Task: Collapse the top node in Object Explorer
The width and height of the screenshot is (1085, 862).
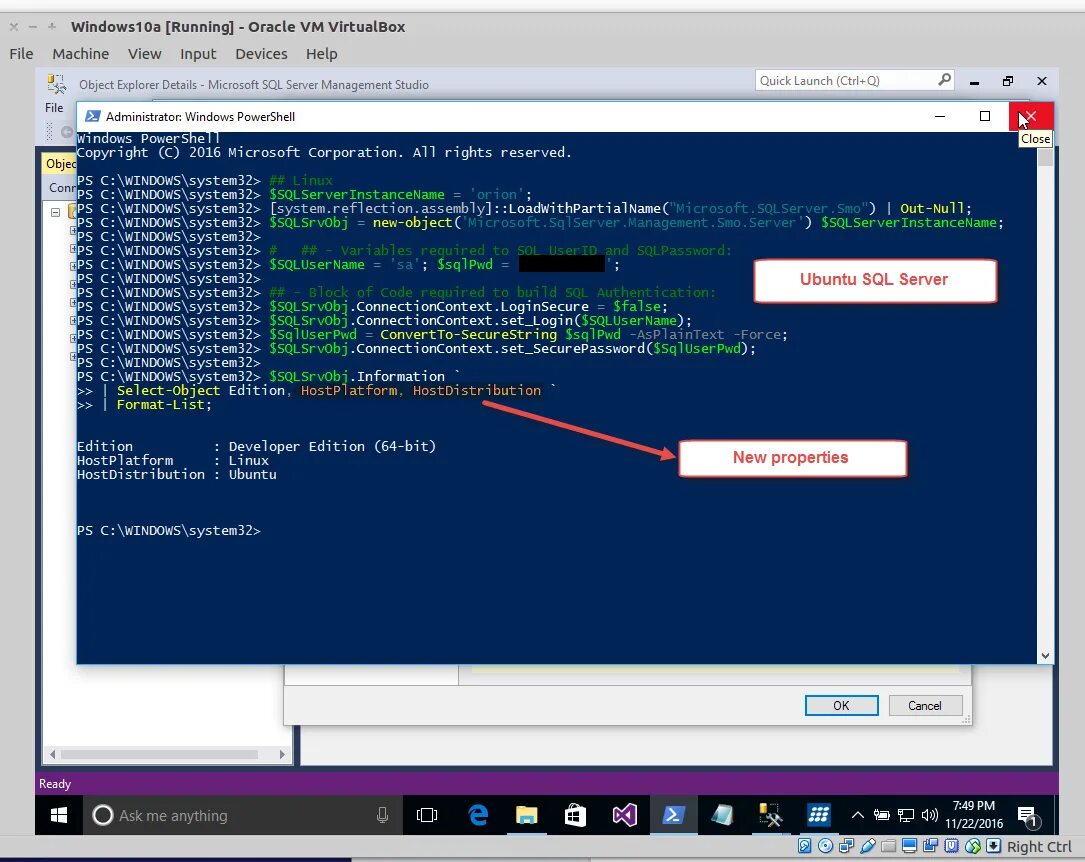Action: [57, 212]
